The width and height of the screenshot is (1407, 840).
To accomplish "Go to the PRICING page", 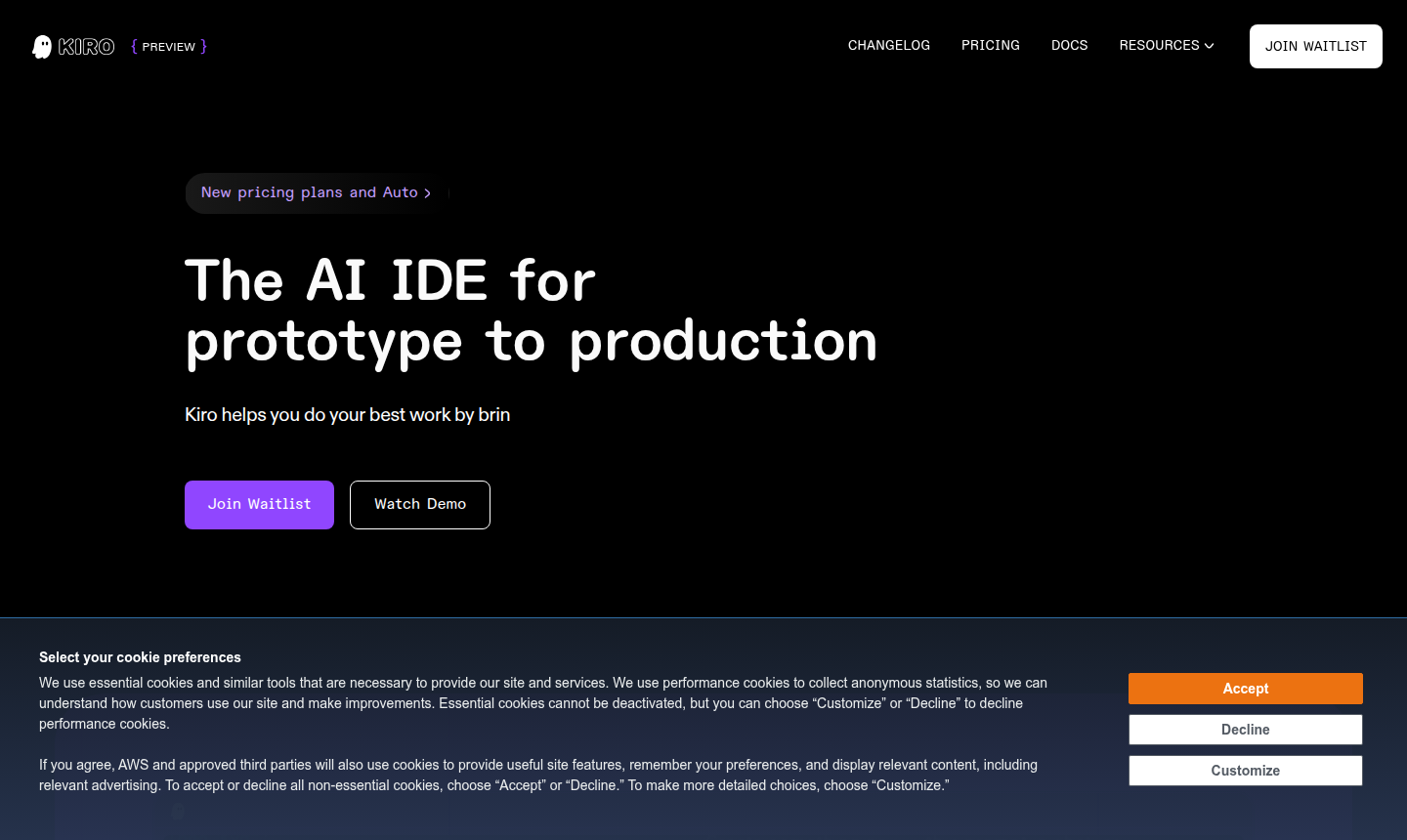I will [990, 46].
